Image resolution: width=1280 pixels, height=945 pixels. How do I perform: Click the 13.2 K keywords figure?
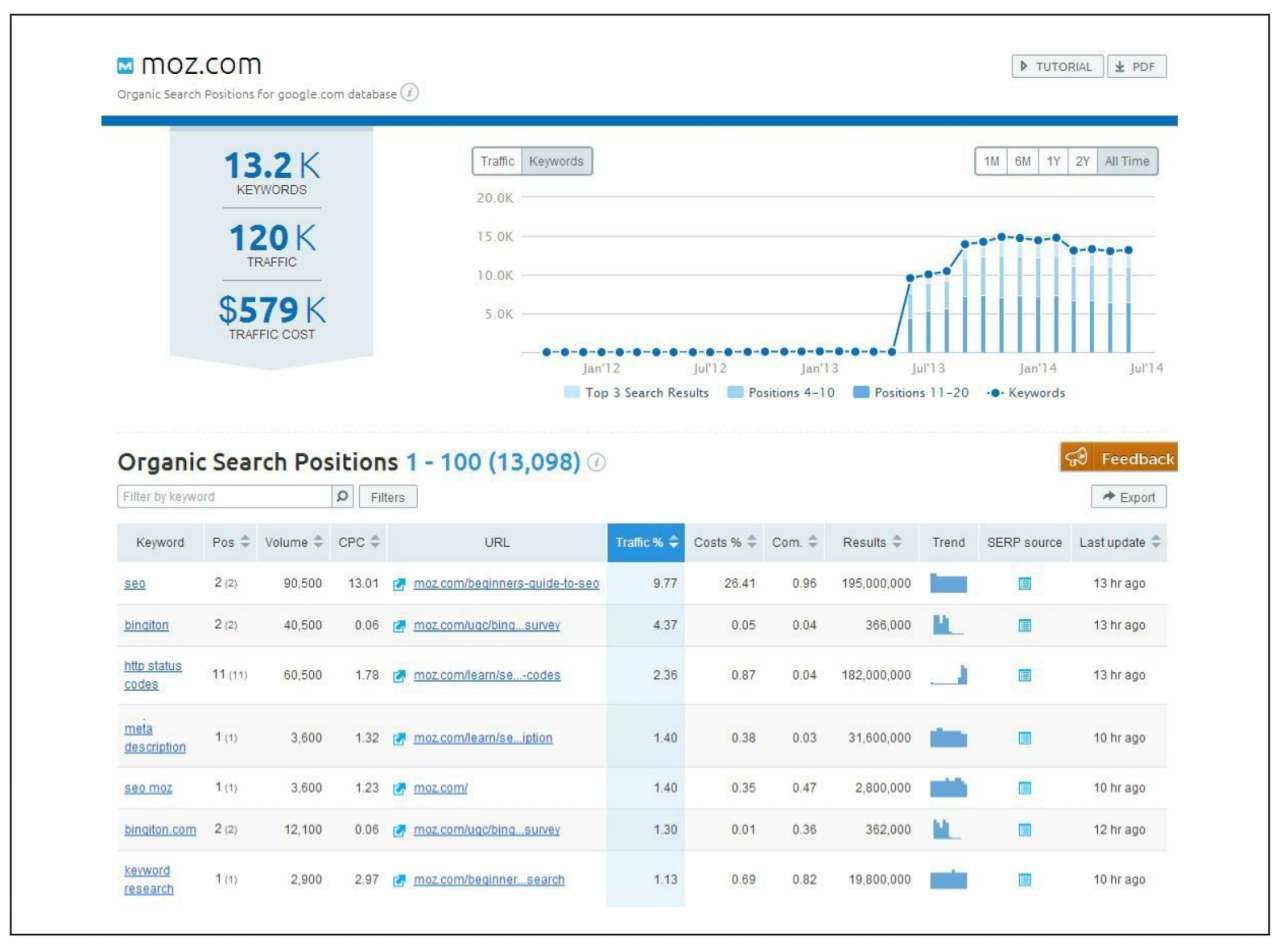pos(271,166)
